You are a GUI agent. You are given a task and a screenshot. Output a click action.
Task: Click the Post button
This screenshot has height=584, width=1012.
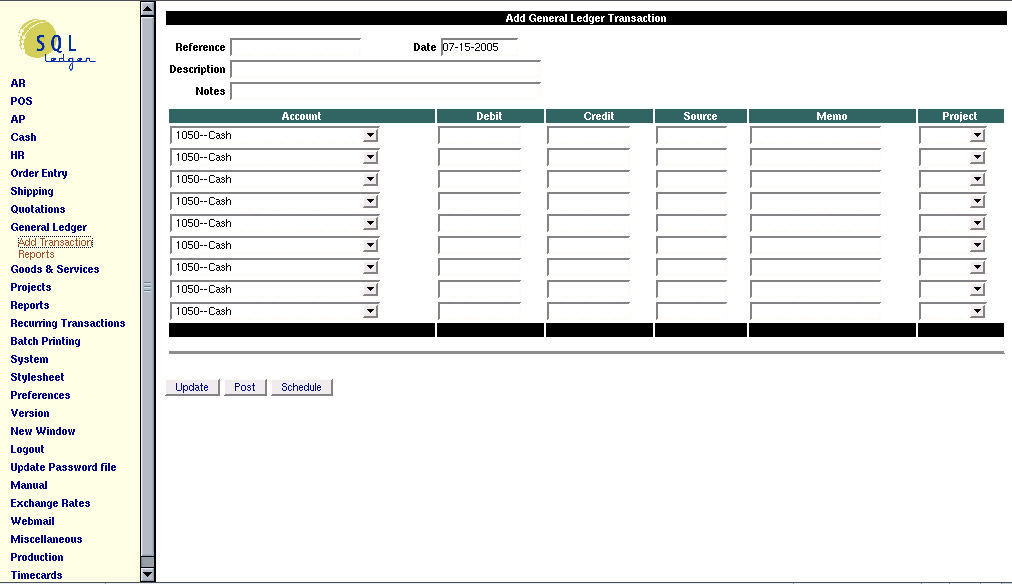[245, 387]
